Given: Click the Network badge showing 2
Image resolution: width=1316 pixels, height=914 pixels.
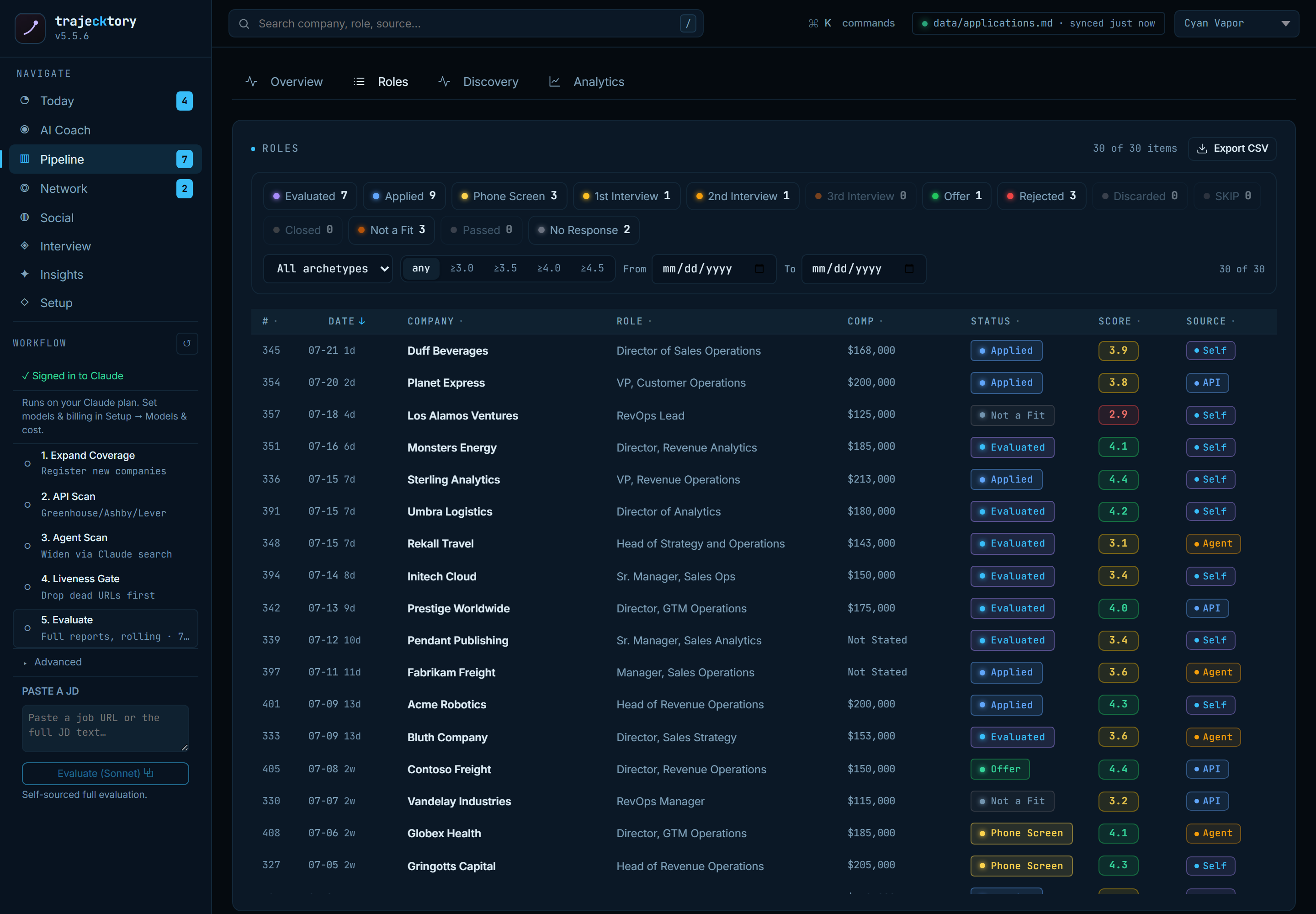Looking at the screenshot, I should click(x=185, y=188).
